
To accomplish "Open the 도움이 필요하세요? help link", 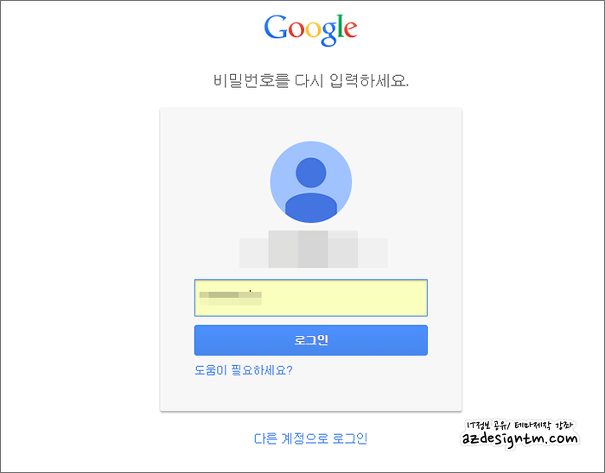I will pos(243,370).
